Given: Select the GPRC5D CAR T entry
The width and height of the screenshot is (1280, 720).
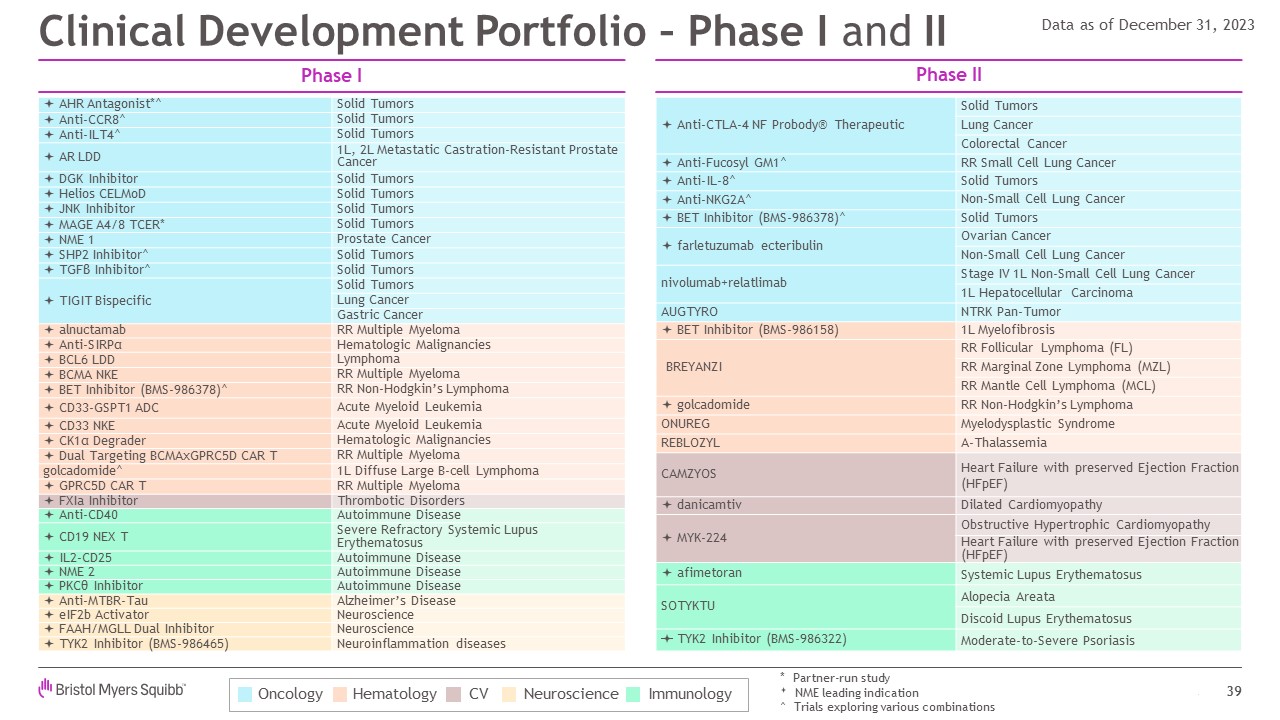Looking at the screenshot, I should [185, 486].
